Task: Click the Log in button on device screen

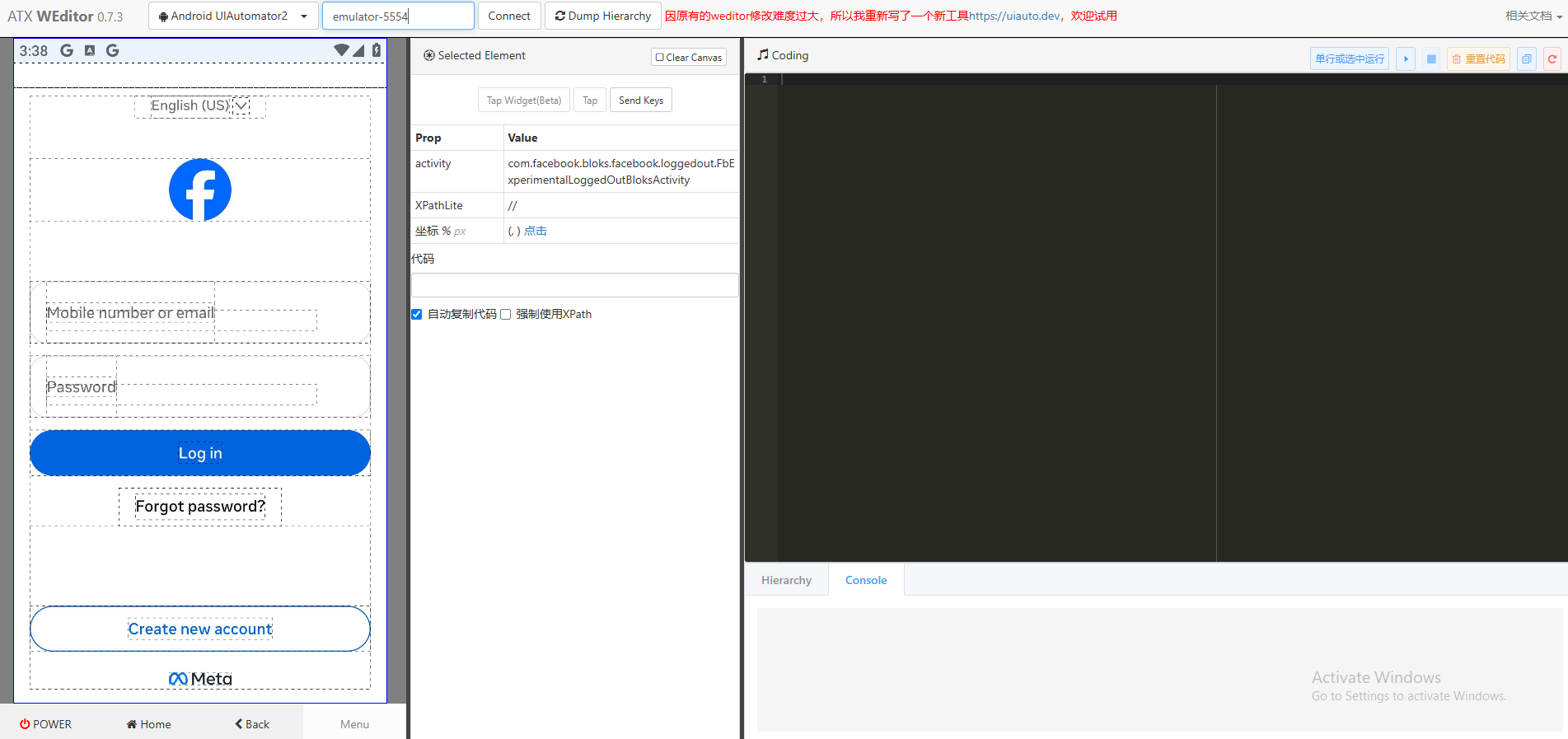Action: click(200, 453)
